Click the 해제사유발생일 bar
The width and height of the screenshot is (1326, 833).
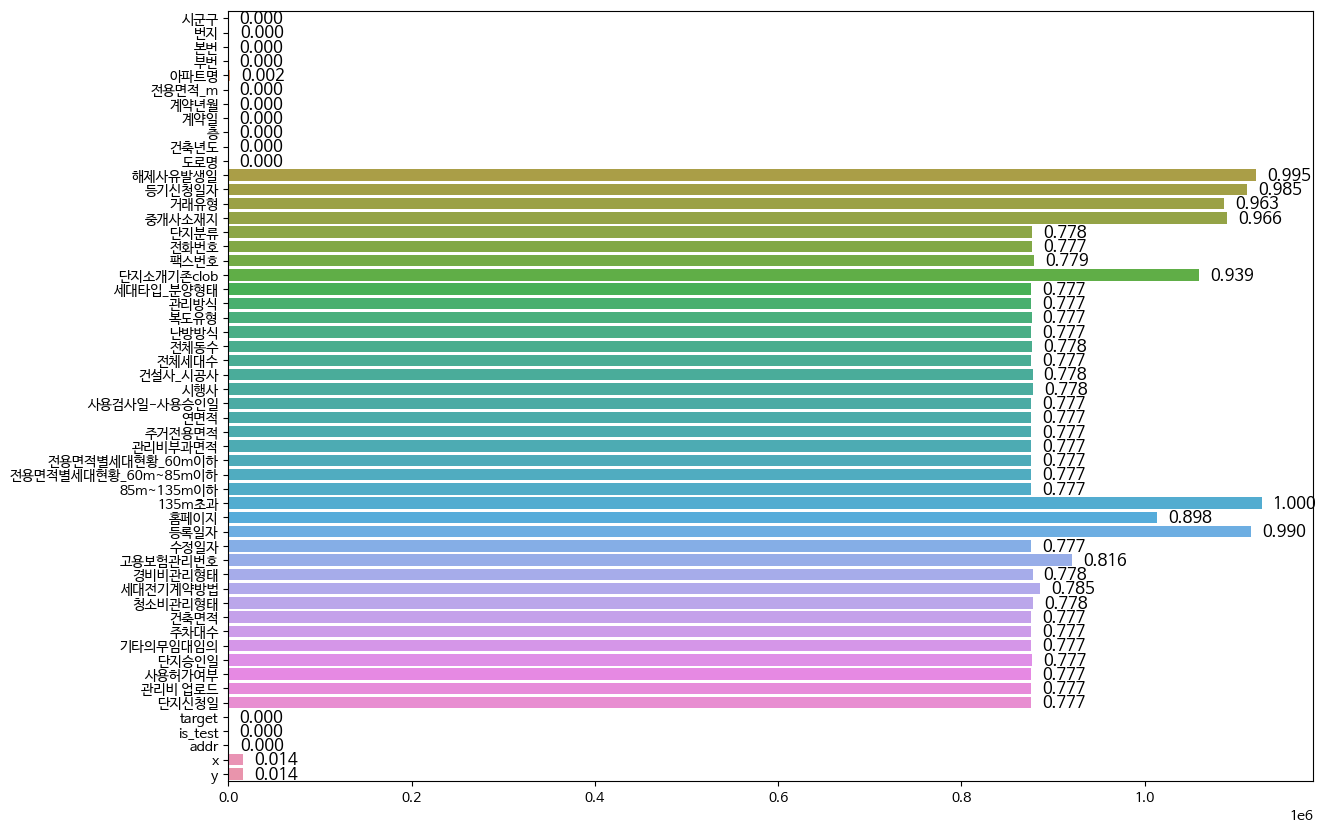pyautogui.click(x=742, y=175)
